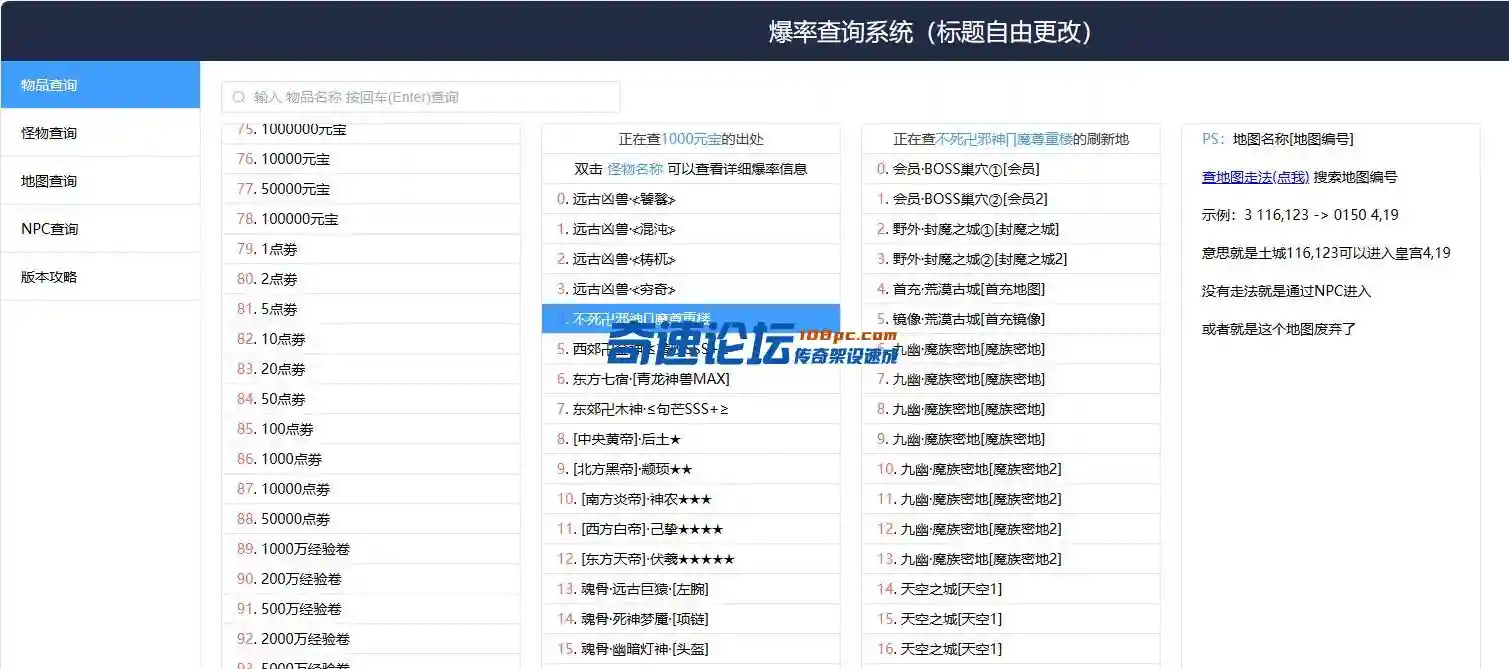This screenshot has width=1509, height=669.
Task: Select NPC查询 sidebar entry
Action: click(100, 229)
